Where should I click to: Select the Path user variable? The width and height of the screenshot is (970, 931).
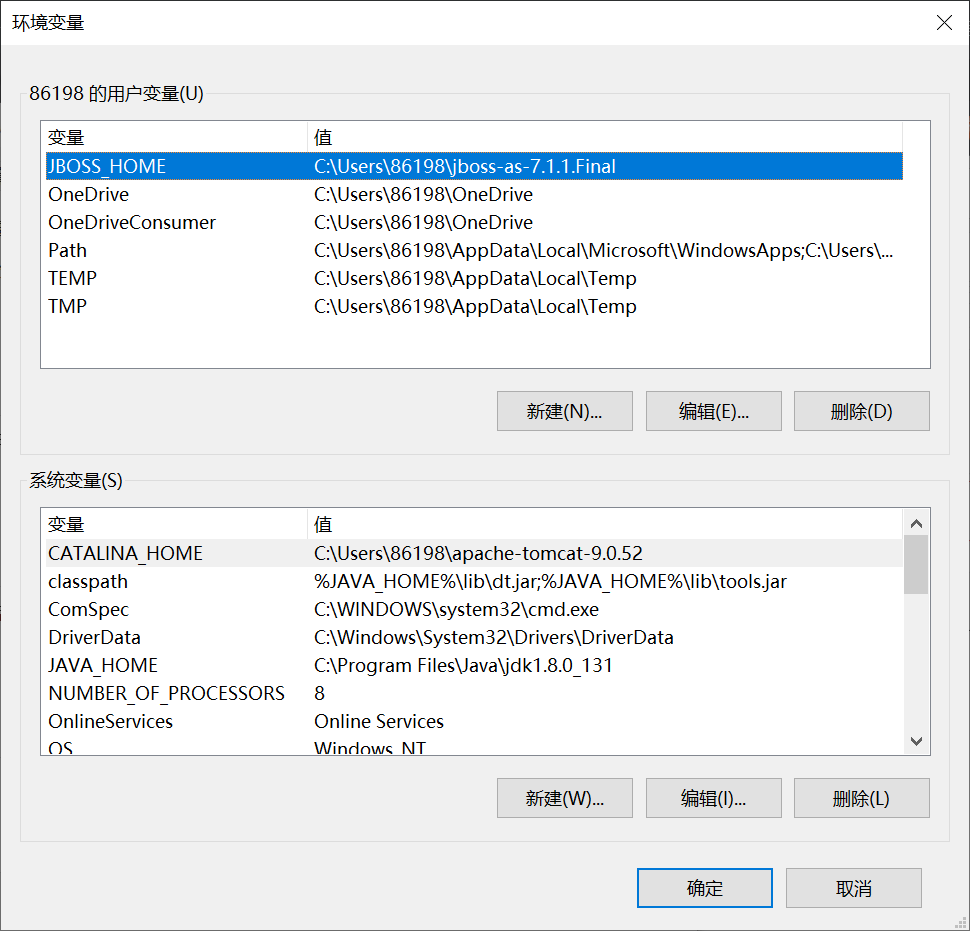474,250
